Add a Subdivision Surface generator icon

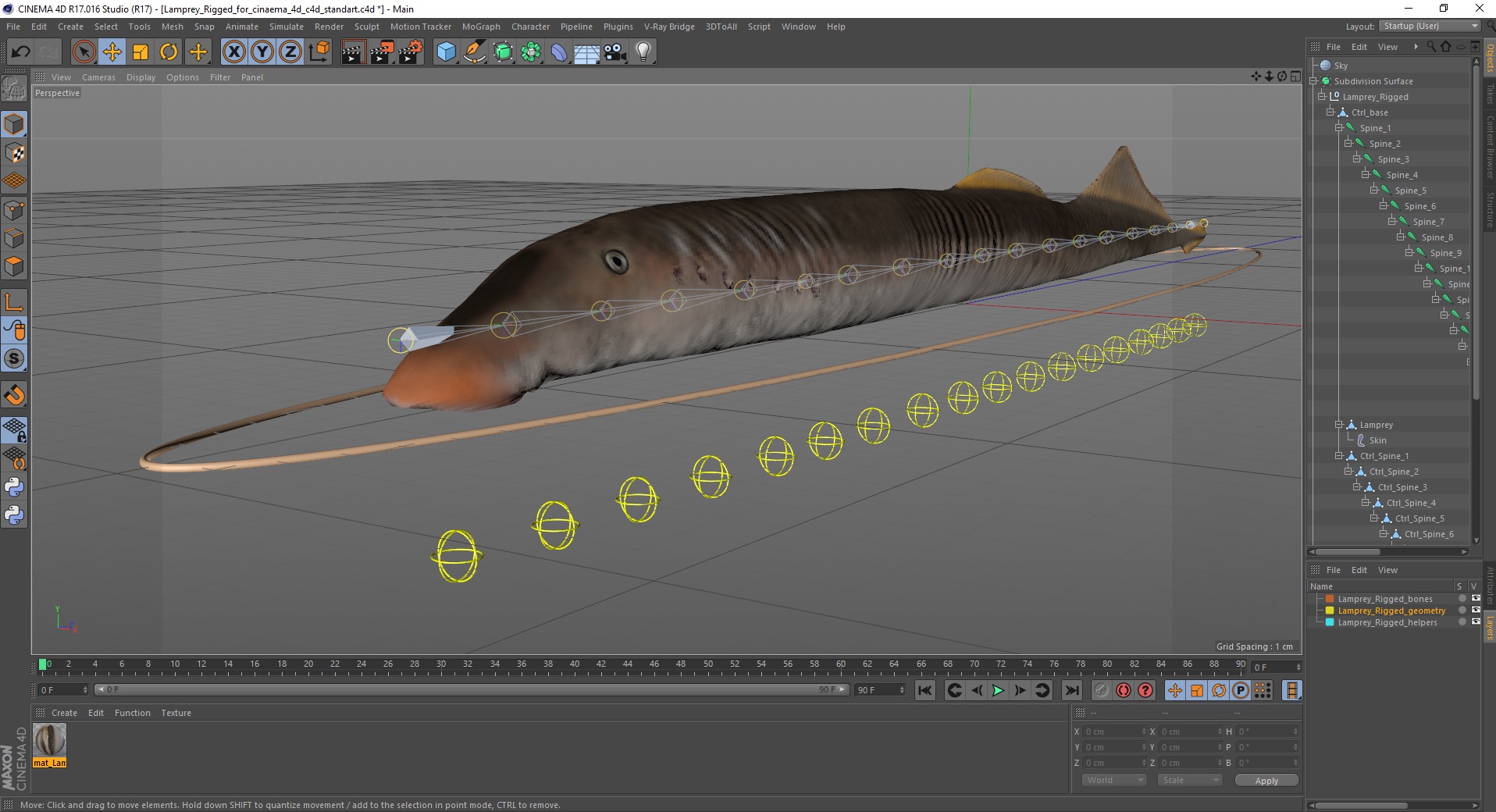click(503, 52)
